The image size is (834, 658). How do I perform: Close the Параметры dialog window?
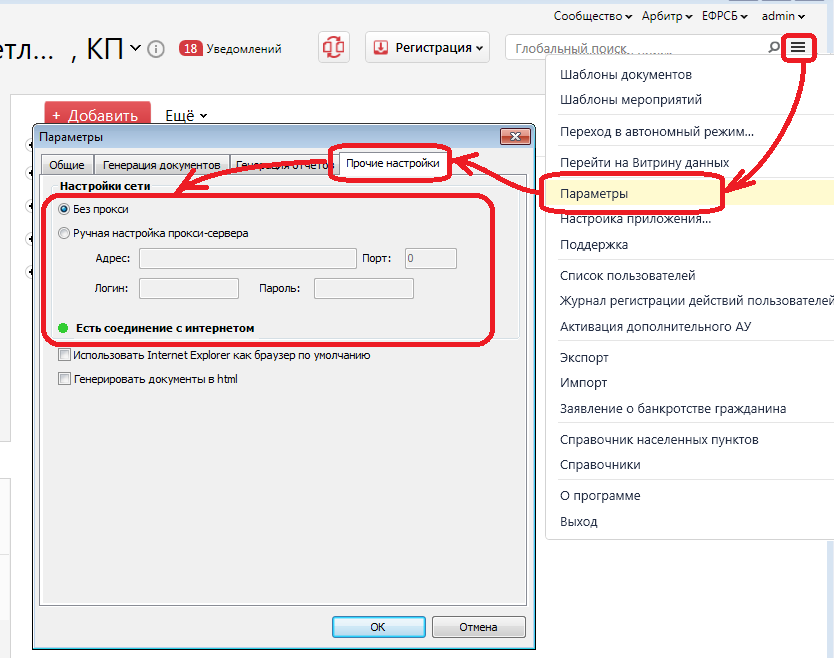(515, 137)
